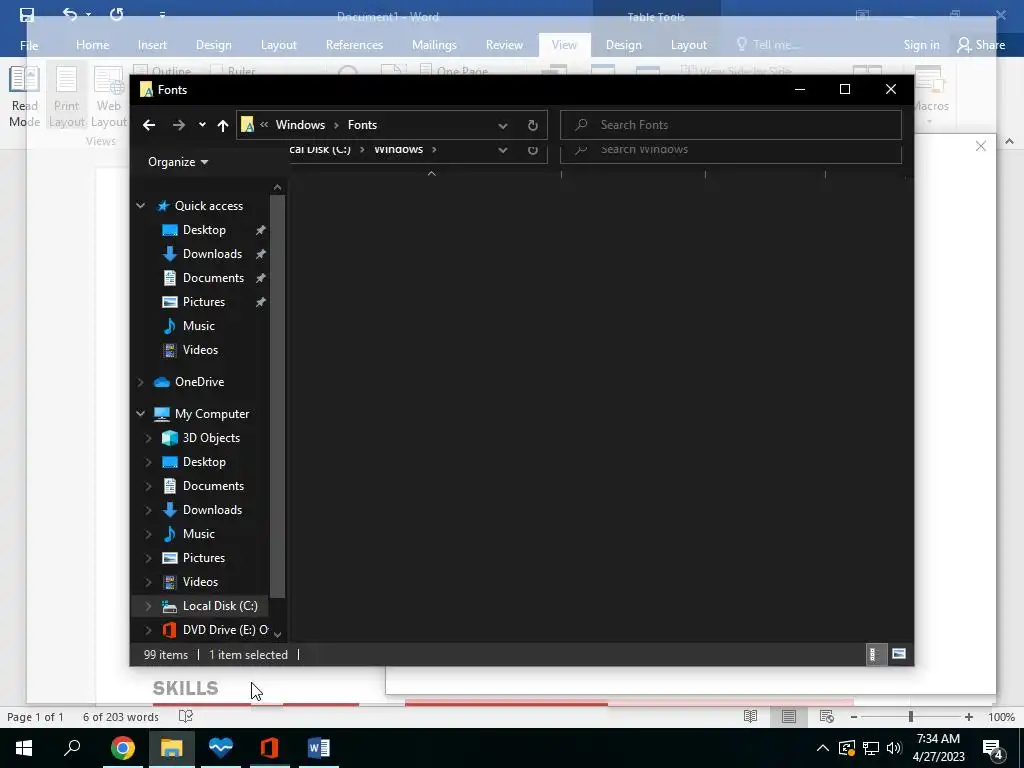Select Music under Quick access

(x=198, y=326)
